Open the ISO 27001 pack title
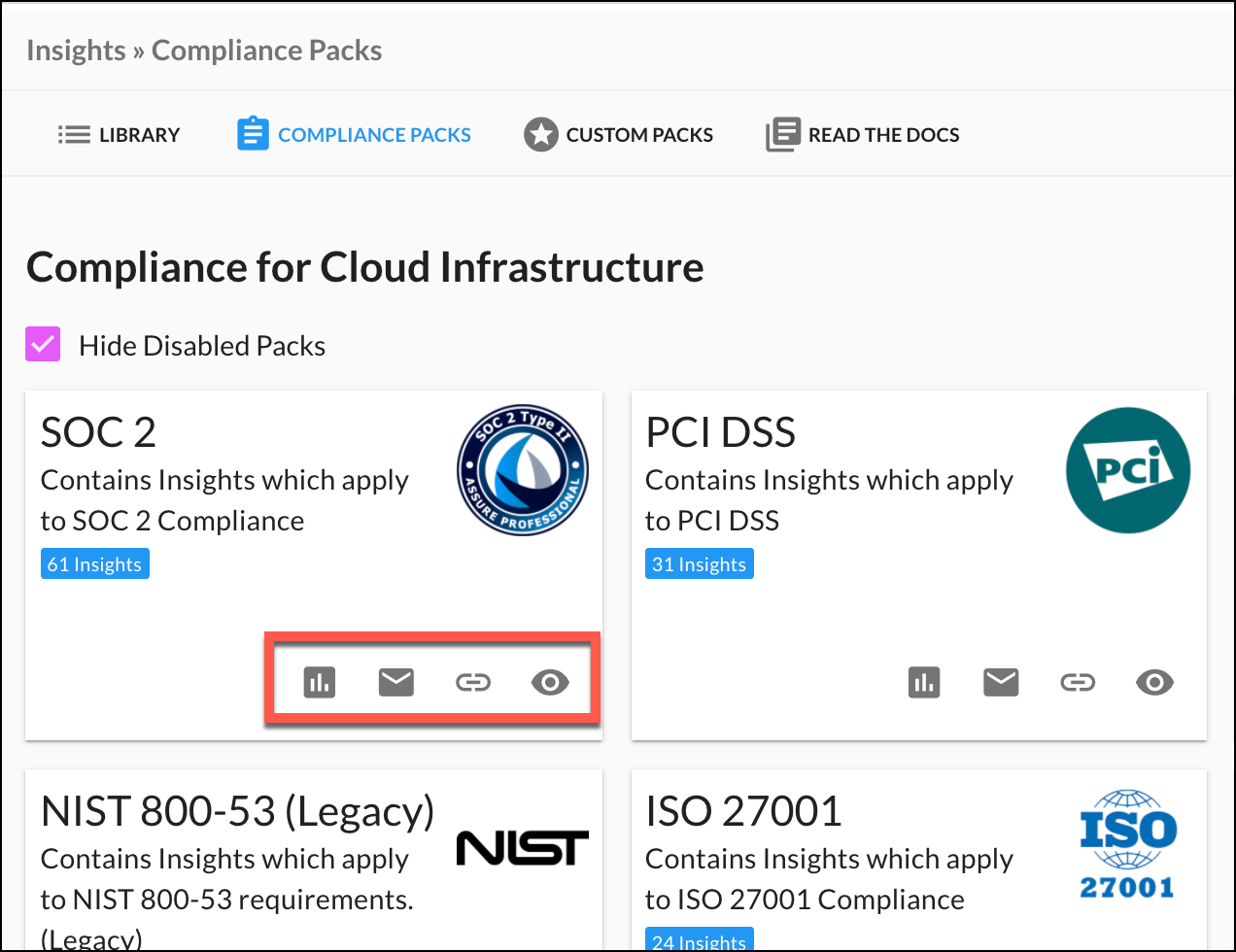This screenshot has height=952, width=1236. [x=743, y=811]
